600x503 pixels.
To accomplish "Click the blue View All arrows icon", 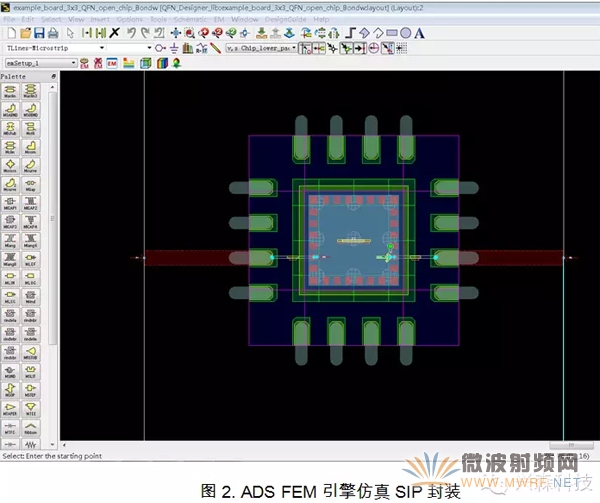I will 176,33.
